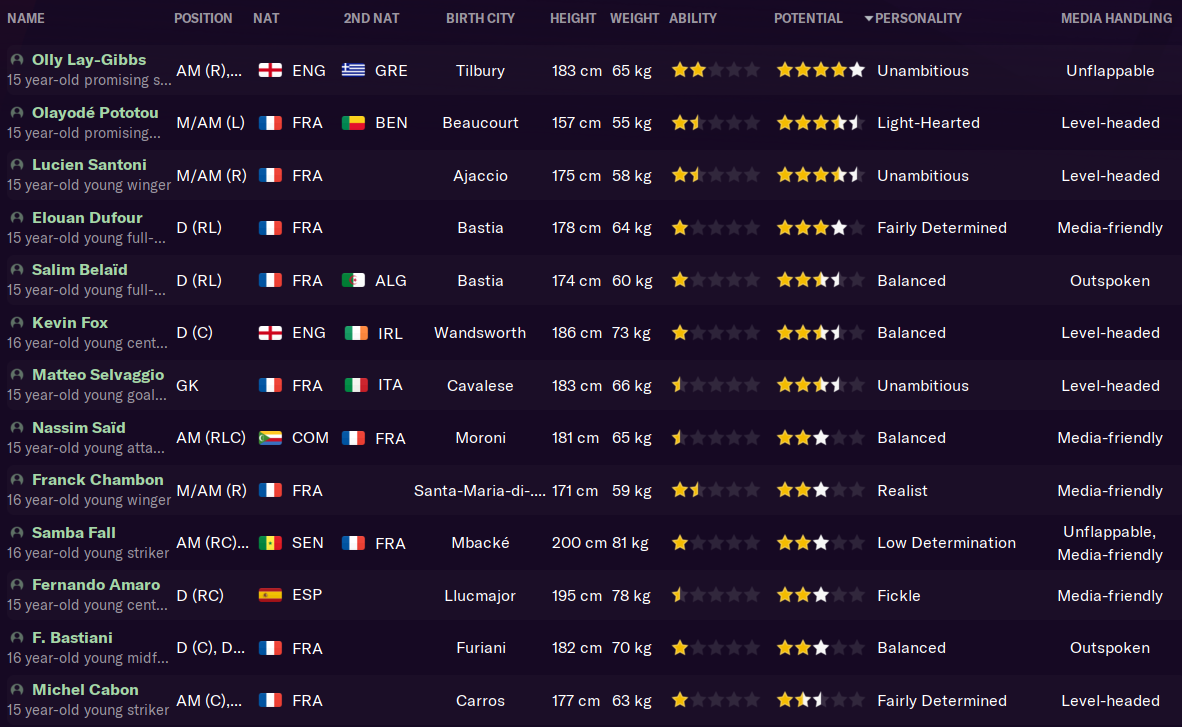This screenshot has width=1182, height=727.
Task: Click the Ireland flag in Kevin Fox's row
Action: coord(356,333)
